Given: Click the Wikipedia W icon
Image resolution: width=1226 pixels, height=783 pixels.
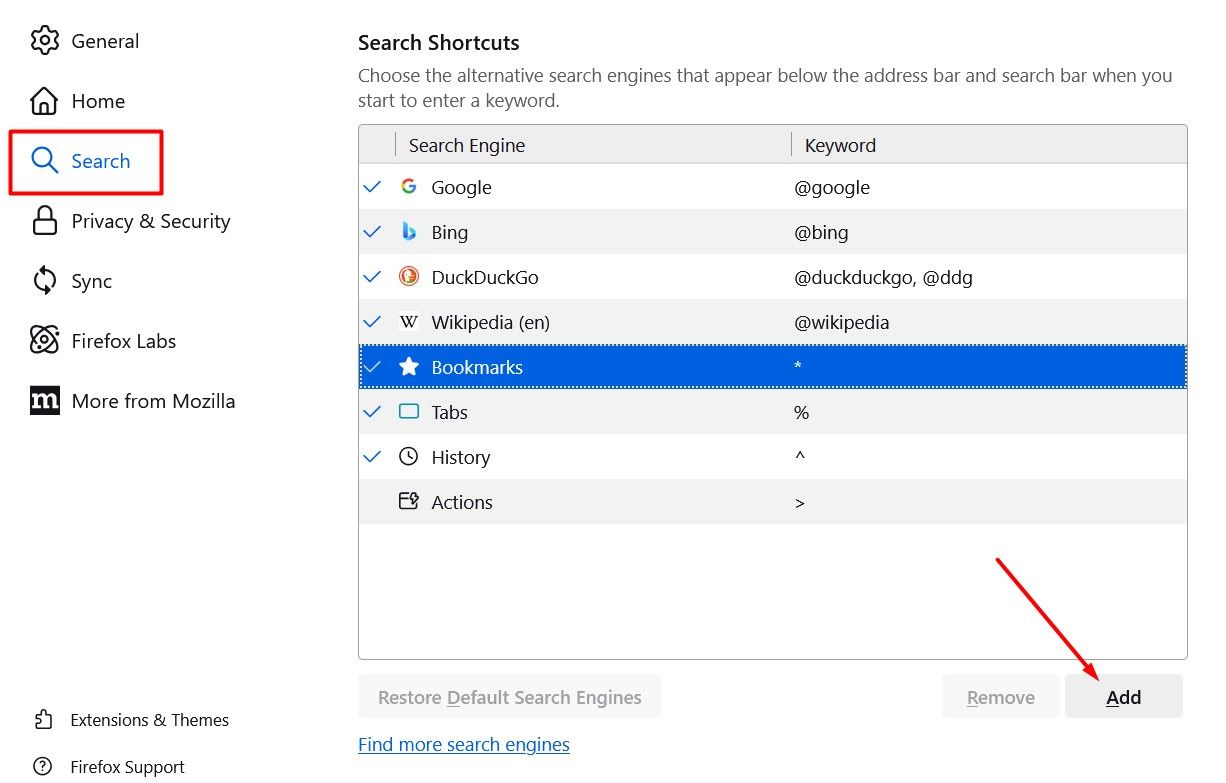Looking at the screenshot, I should (x=409, y=322).
